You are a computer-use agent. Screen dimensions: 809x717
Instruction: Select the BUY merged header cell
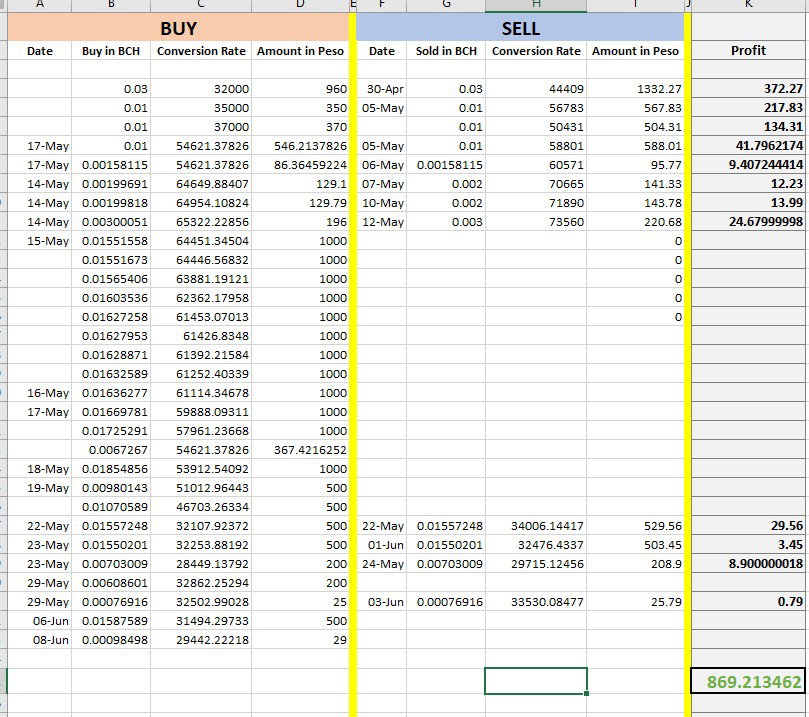[179, 28]
